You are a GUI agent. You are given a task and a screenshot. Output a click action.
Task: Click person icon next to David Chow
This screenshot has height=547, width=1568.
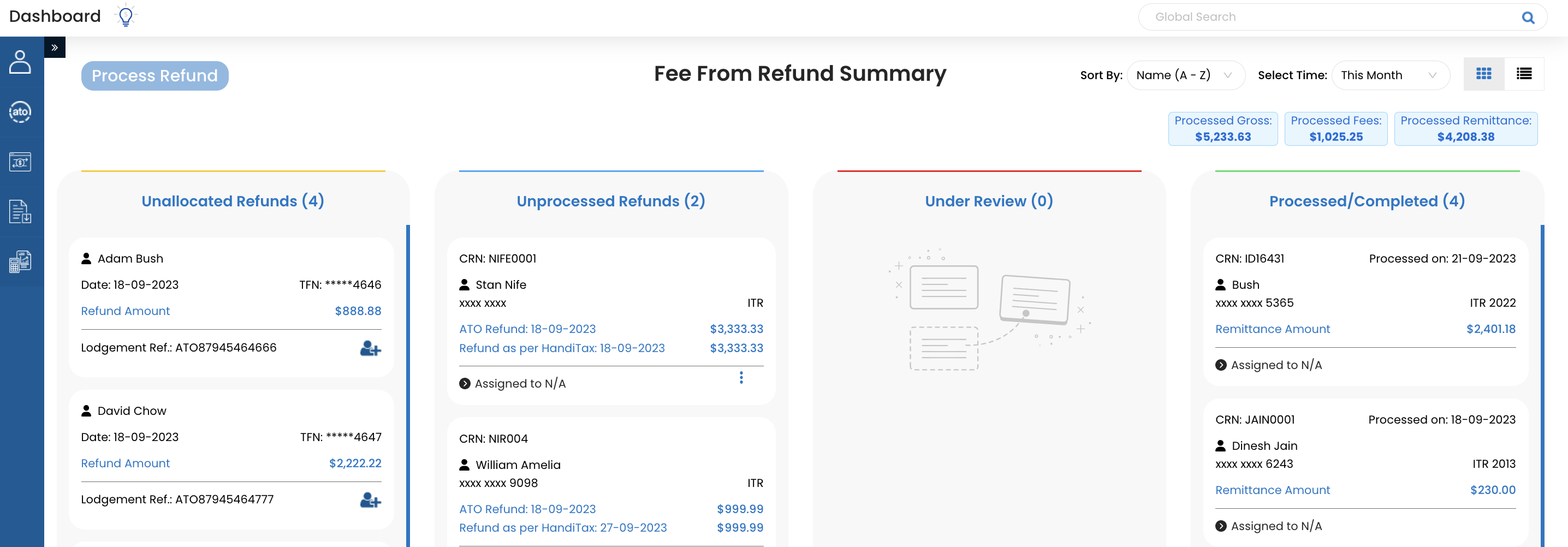tap(86, 411)
